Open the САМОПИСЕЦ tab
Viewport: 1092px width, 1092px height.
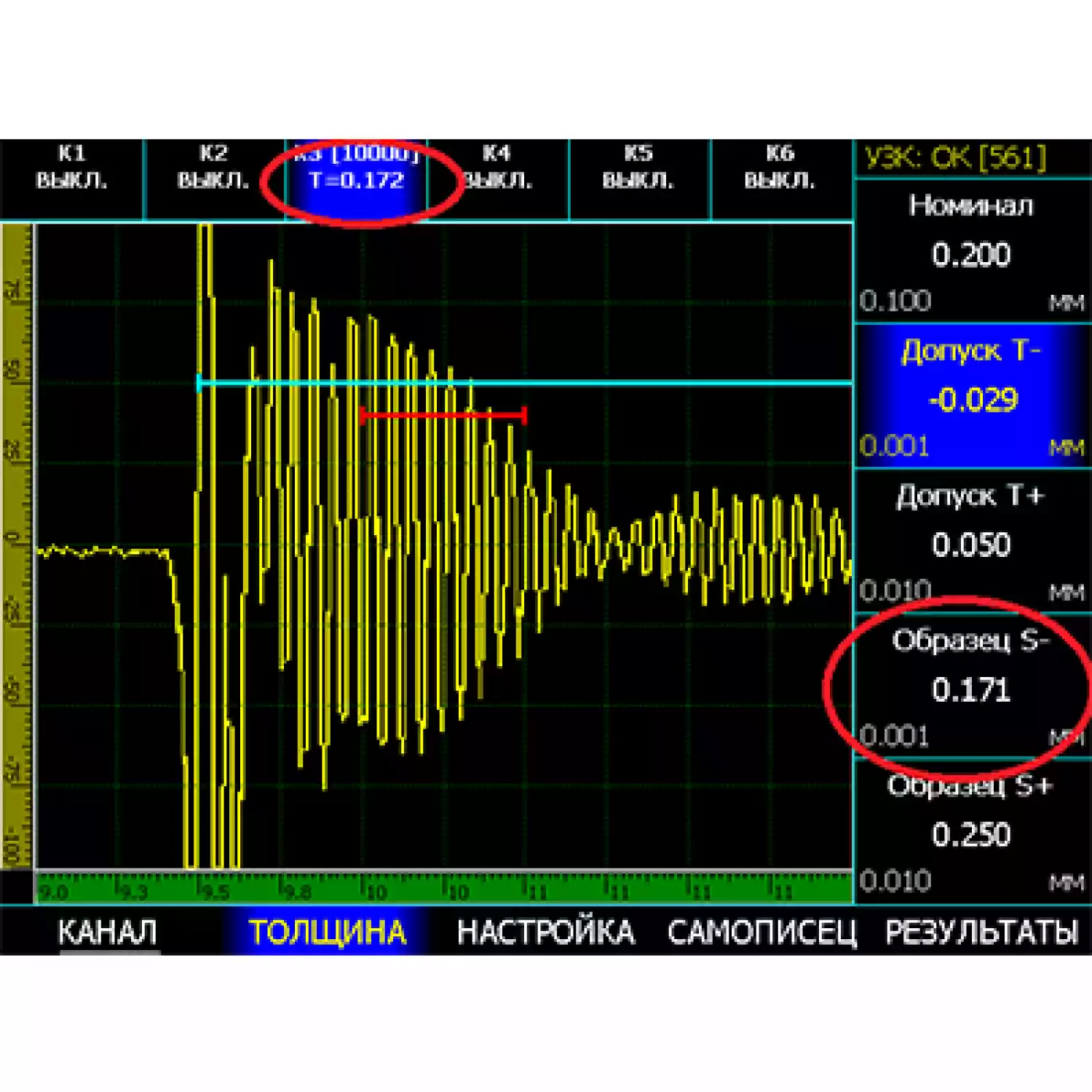[761, 932]
